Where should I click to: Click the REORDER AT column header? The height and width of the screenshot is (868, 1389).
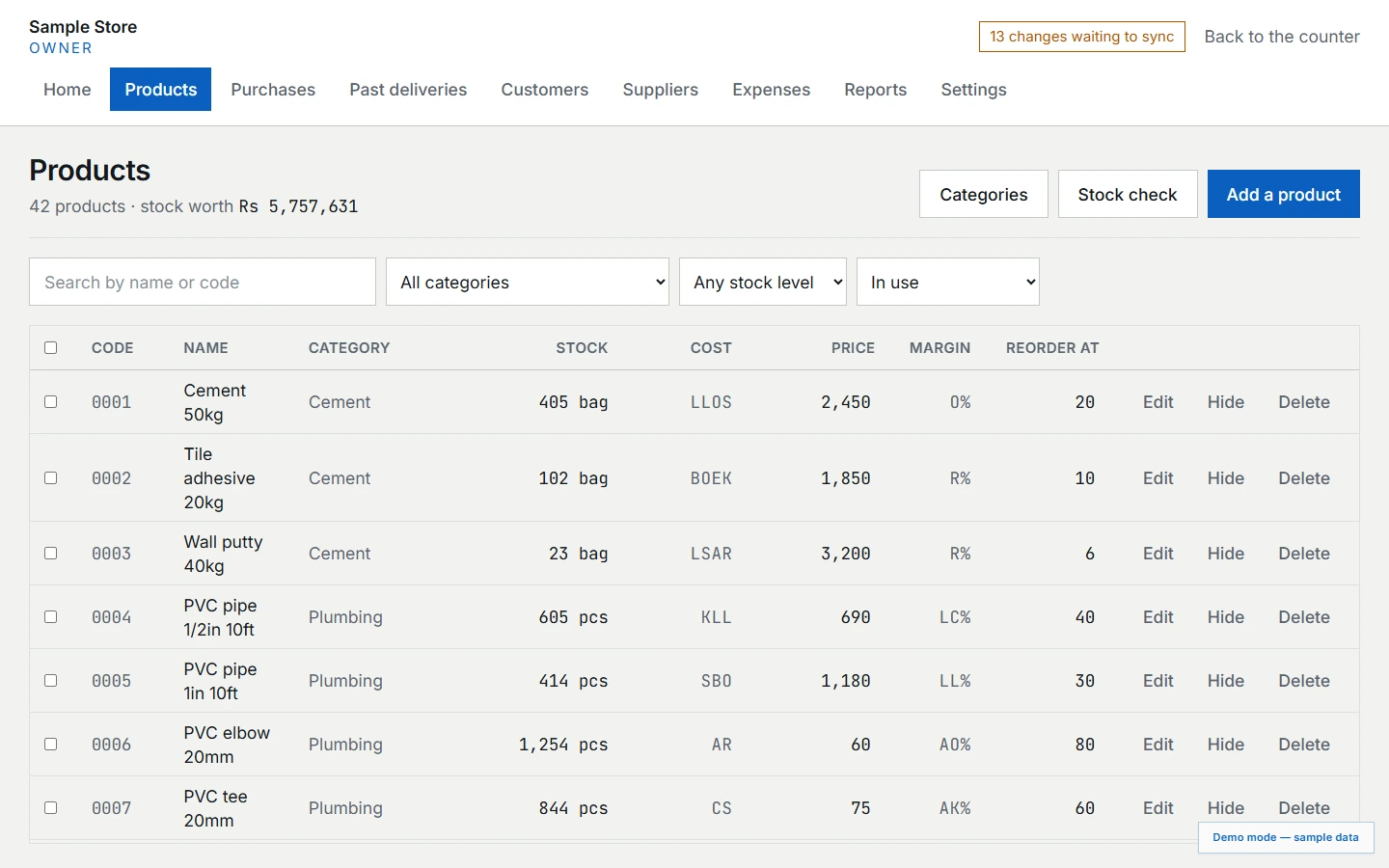click(x=1052, y=348)
